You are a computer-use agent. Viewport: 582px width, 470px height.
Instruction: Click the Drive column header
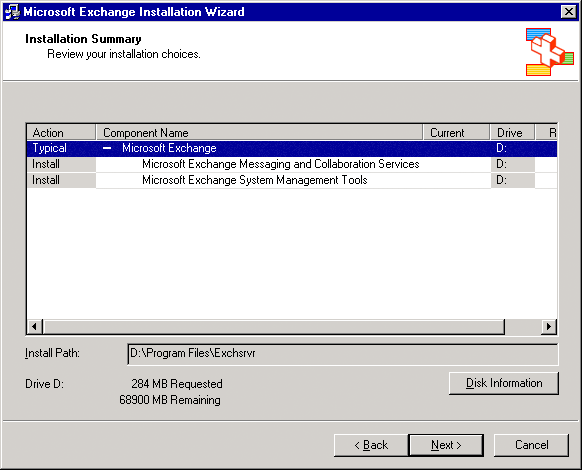click(x=513, y=133)
